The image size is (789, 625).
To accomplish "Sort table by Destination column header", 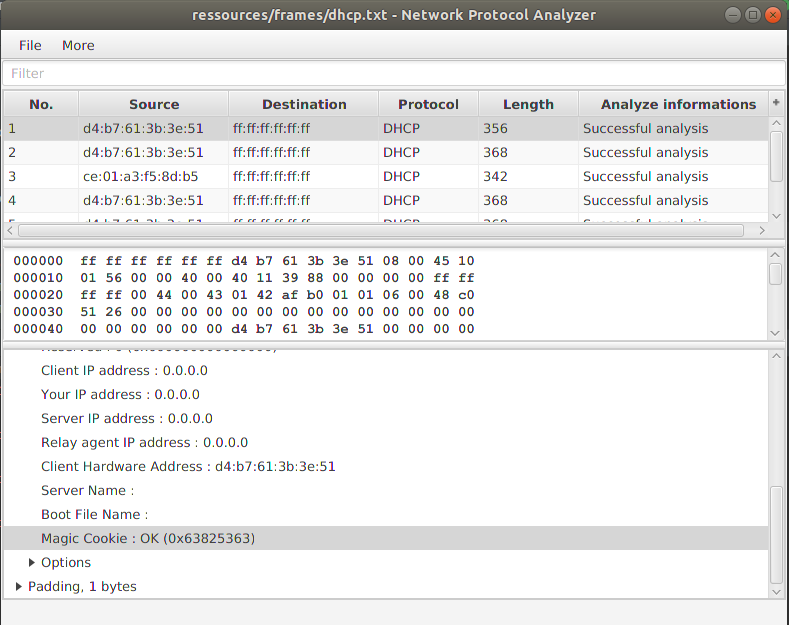I will tap(304, 104).
